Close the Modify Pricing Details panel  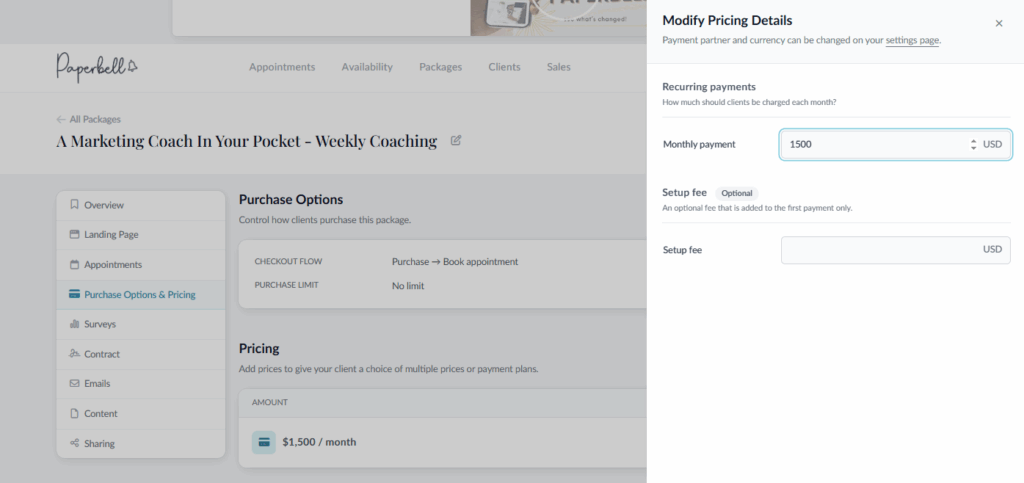(999, 23)
